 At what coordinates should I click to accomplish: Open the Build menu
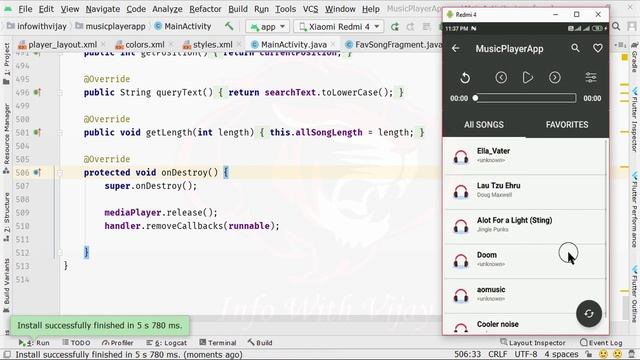(x=238, y=9)
